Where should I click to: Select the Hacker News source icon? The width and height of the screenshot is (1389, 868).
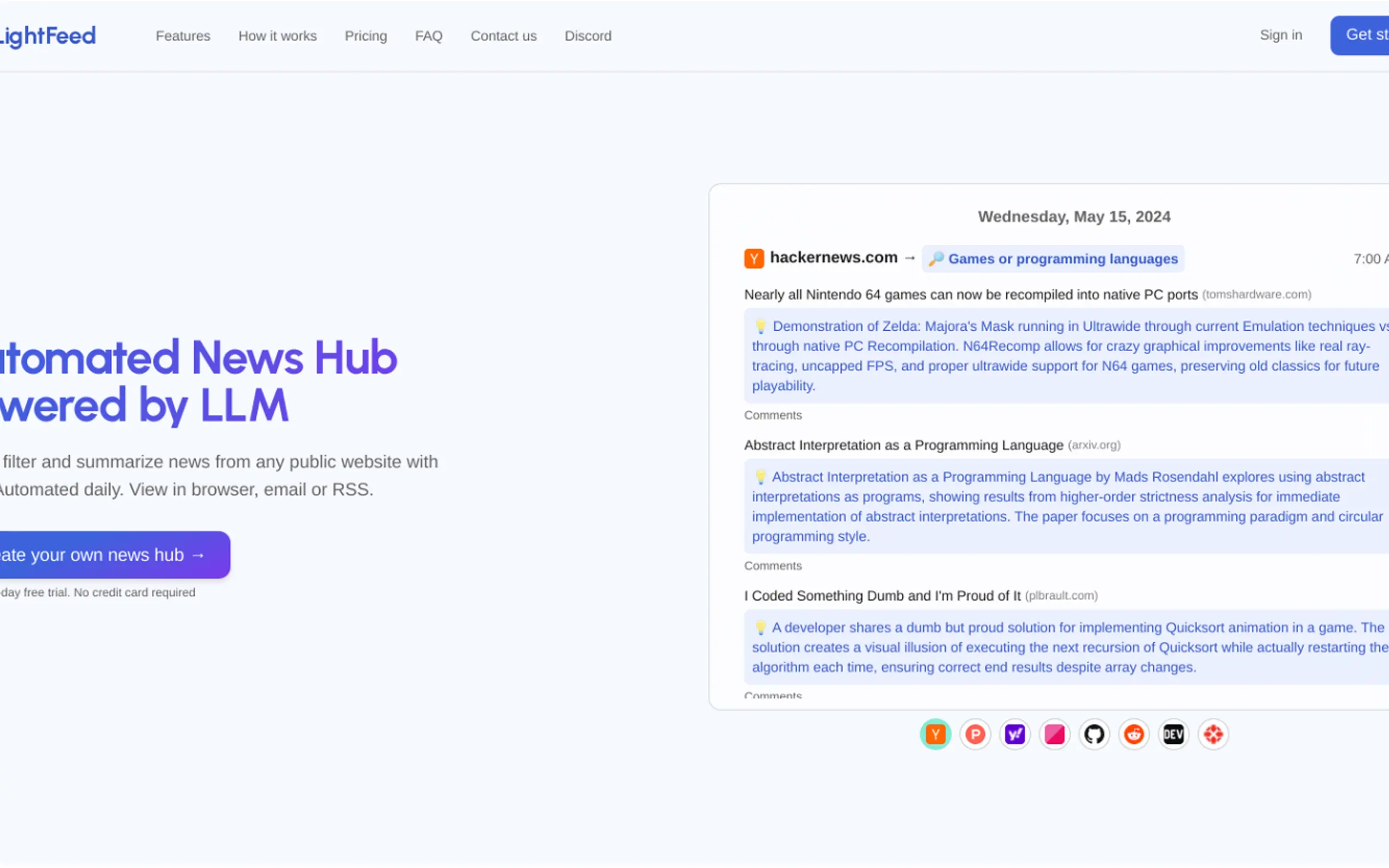935,734
